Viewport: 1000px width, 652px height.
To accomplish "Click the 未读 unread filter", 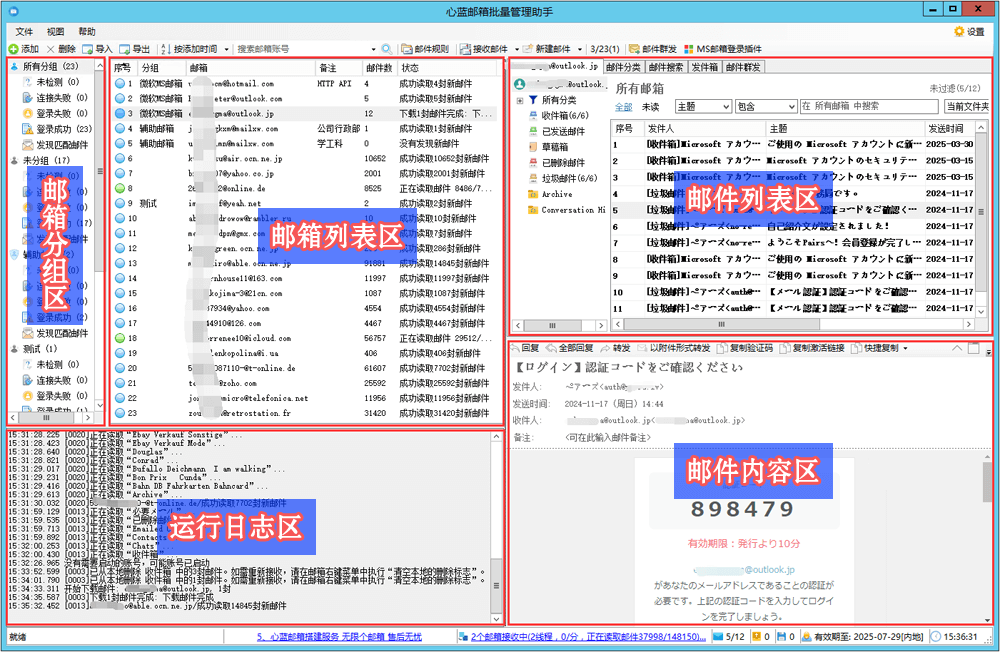I will (x=651, y=107).
